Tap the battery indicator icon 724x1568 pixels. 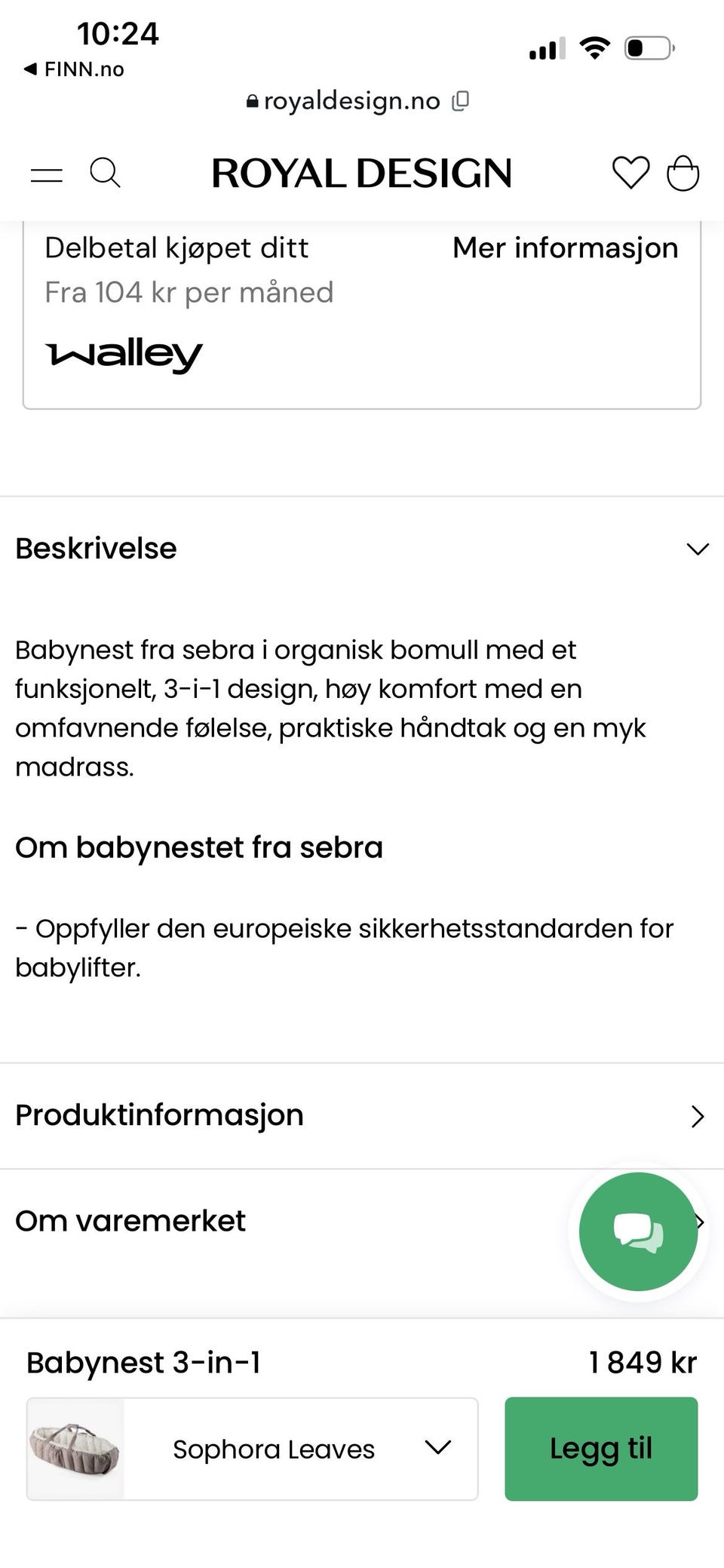pyautogui.click(x=649, y=48)
